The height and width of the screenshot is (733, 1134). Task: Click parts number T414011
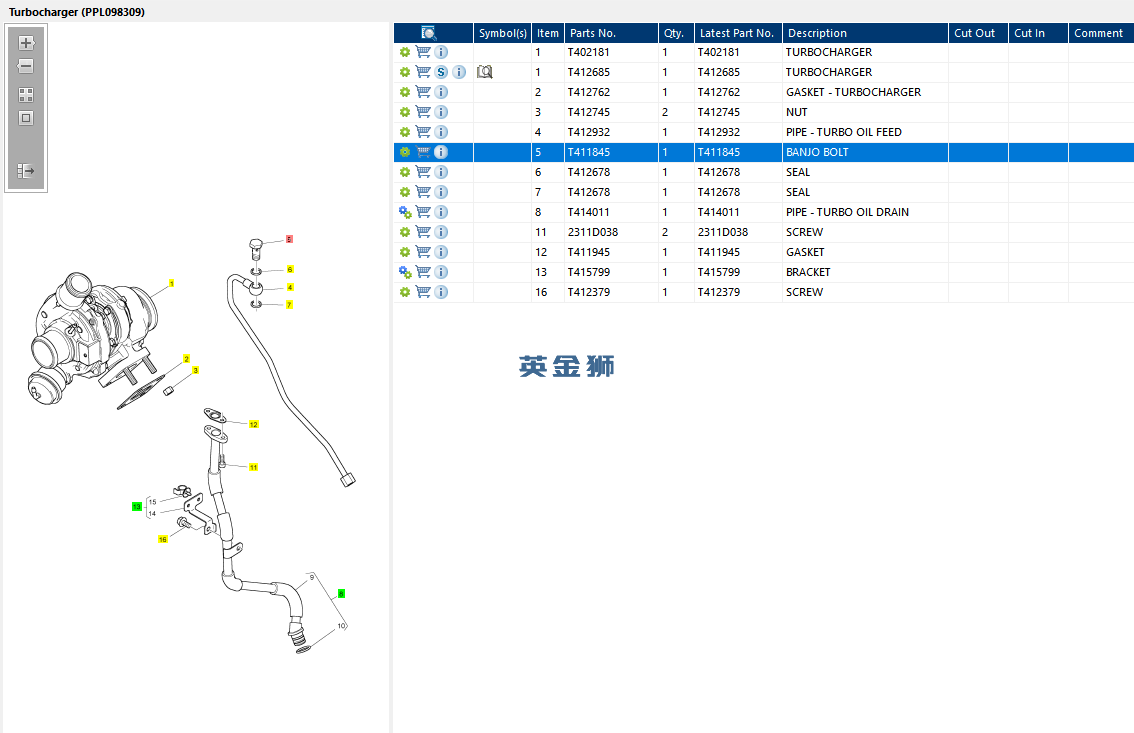[589, 212]
